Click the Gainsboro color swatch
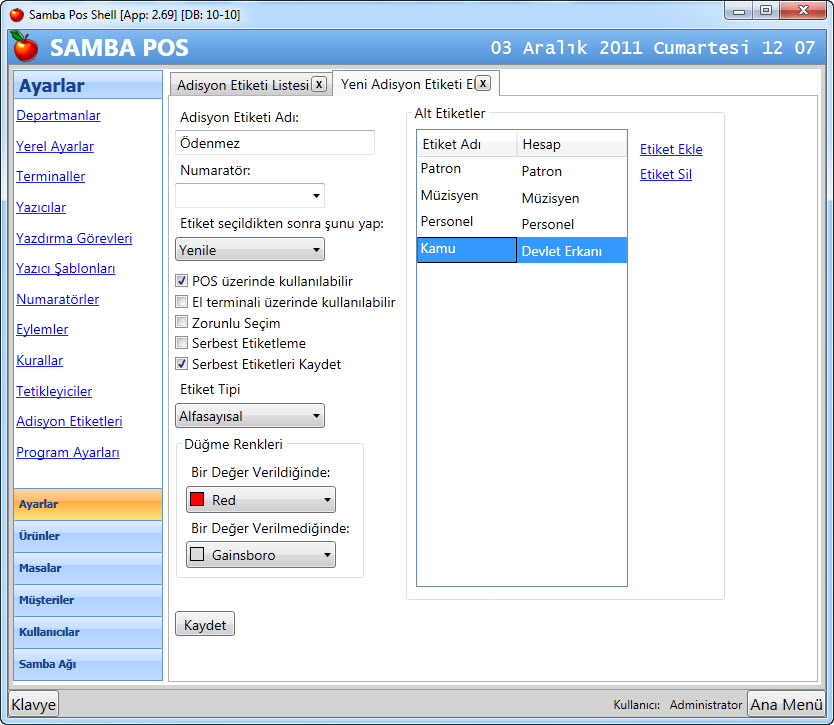 [x=197, y=554]
